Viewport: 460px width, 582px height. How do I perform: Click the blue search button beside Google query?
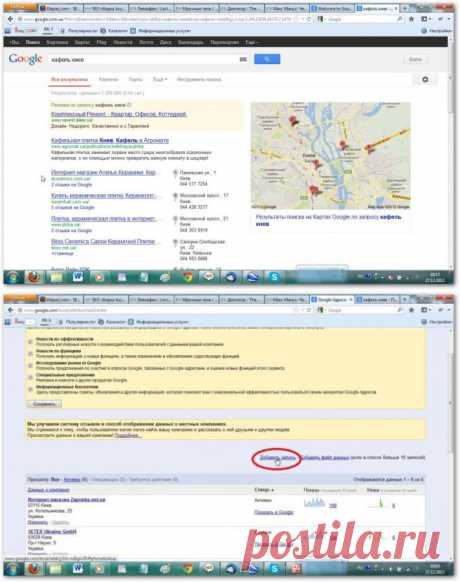point(267,59)
